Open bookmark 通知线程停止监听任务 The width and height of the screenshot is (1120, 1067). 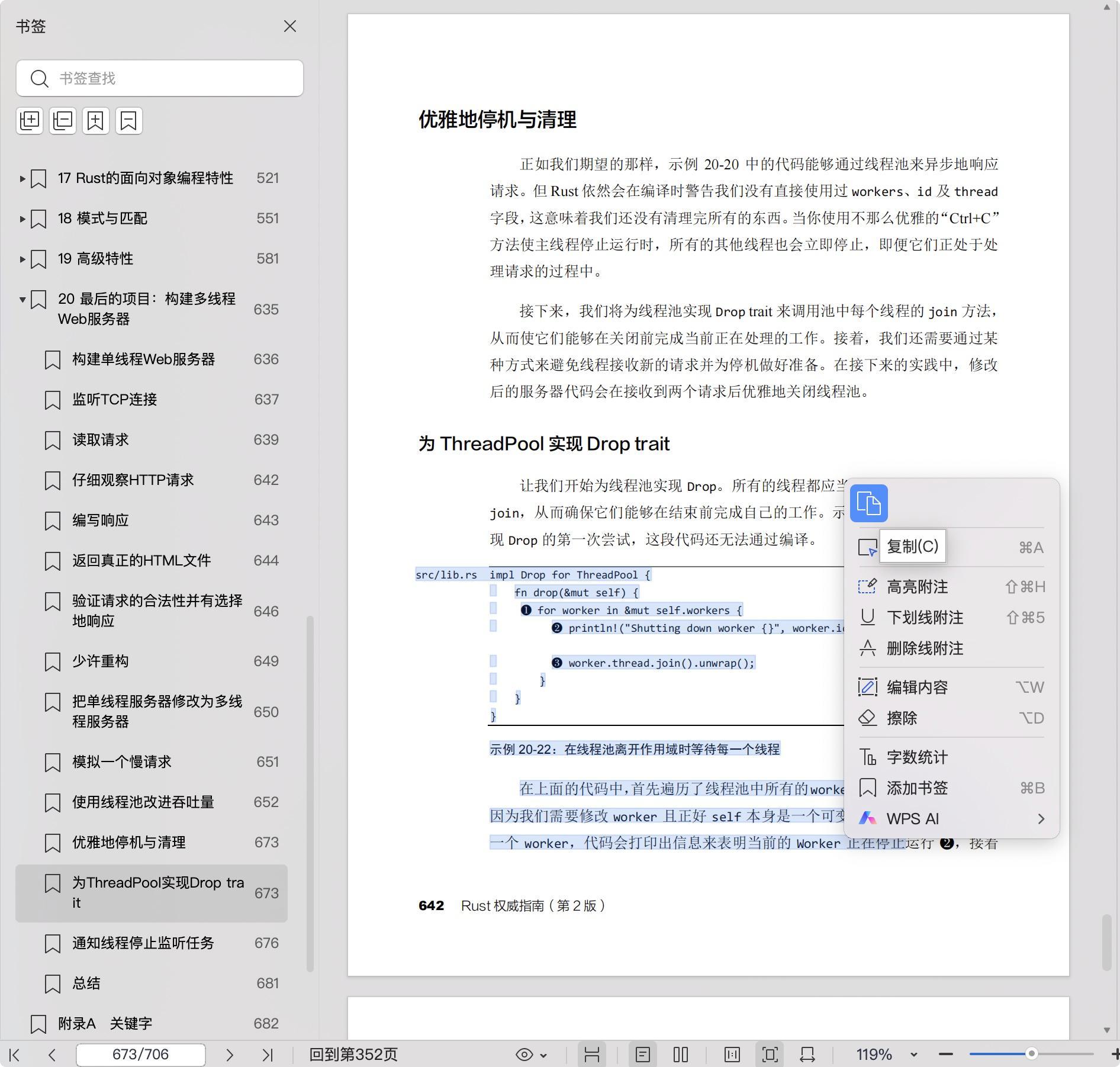click(x=143, y=943)
